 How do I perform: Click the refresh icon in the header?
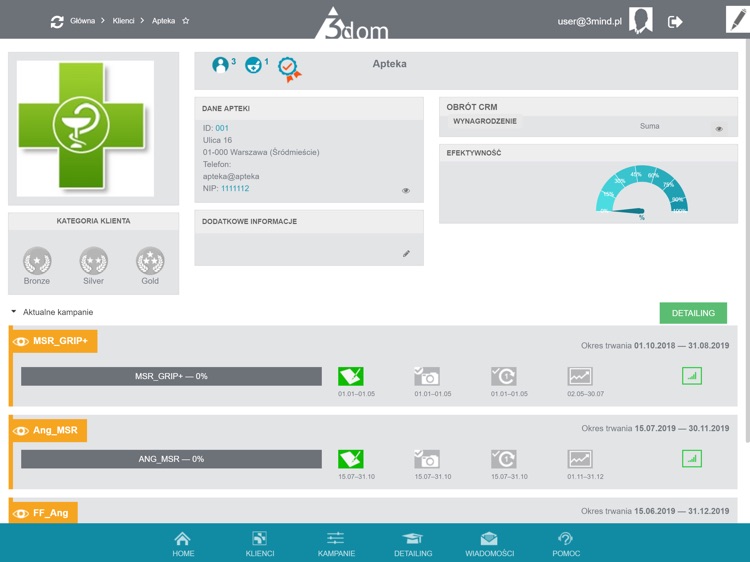click(57, 22)
